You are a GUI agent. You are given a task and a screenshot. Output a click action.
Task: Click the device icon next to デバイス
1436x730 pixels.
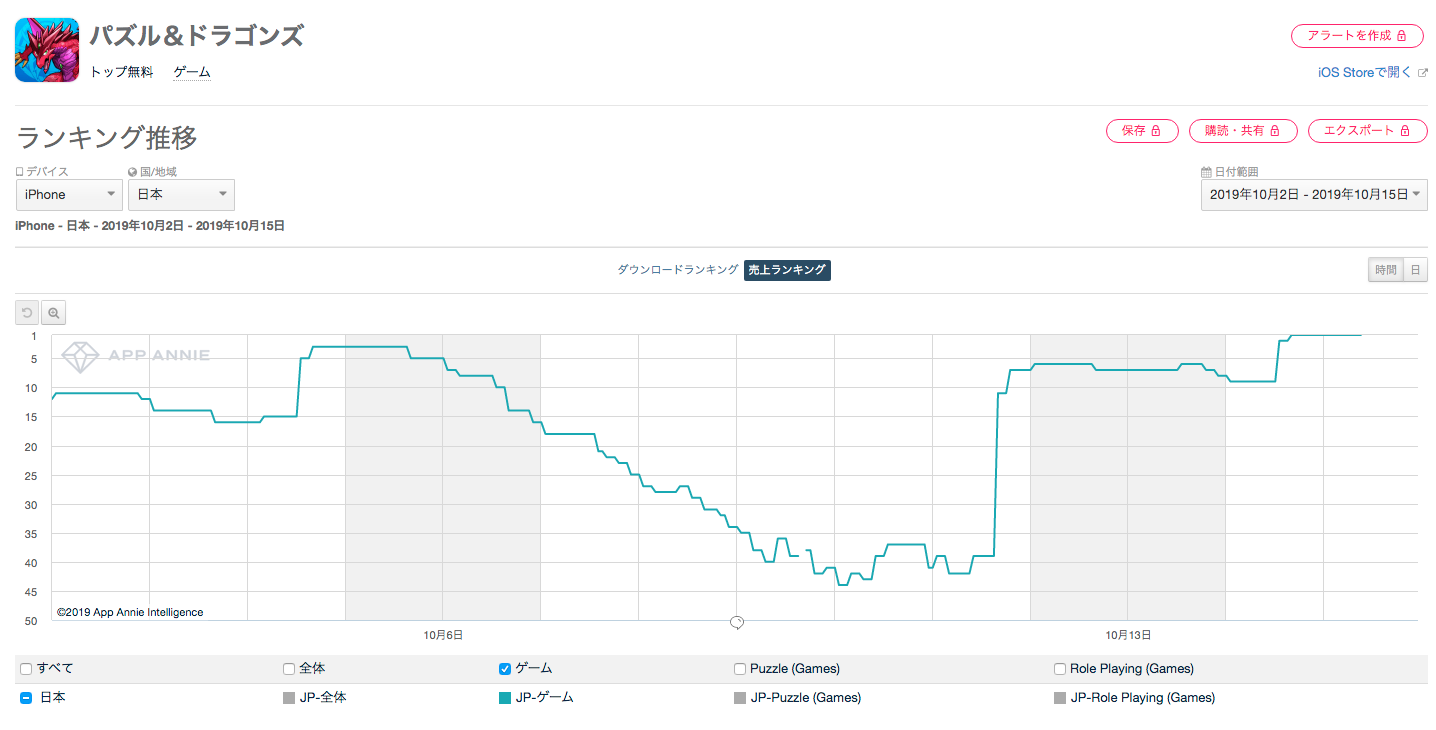(x=20, y=172)
